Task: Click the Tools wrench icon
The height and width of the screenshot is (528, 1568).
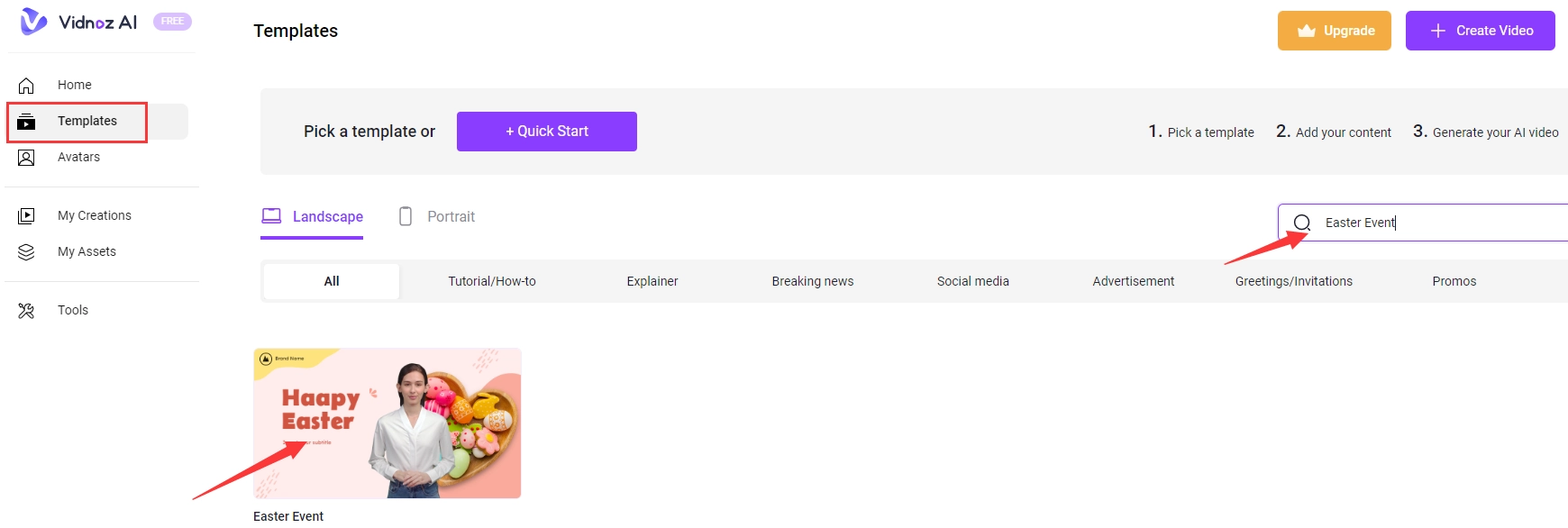Action: [26, 311]
